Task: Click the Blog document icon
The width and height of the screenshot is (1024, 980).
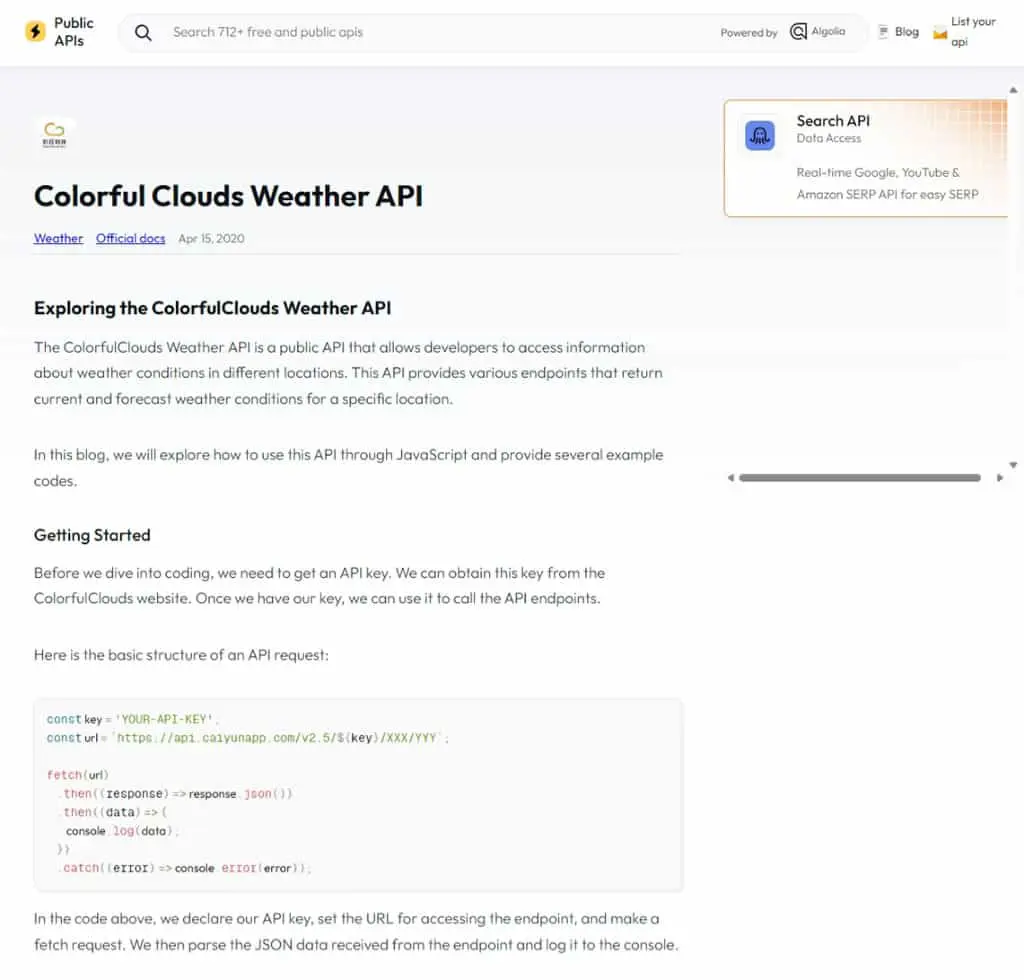Action: (883, 31)
